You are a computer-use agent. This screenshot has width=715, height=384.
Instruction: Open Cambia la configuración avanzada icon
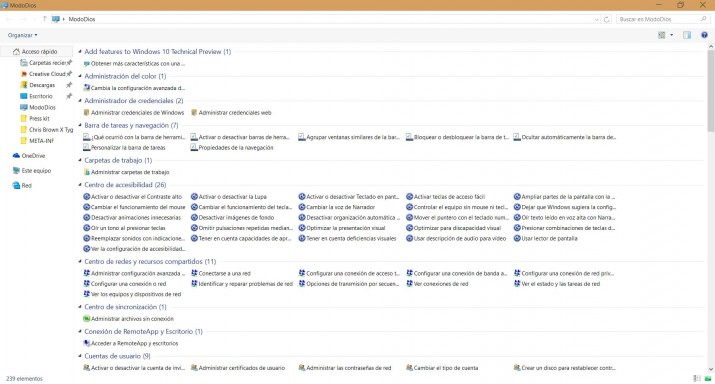pyautogui.click(x=87, y=88)
